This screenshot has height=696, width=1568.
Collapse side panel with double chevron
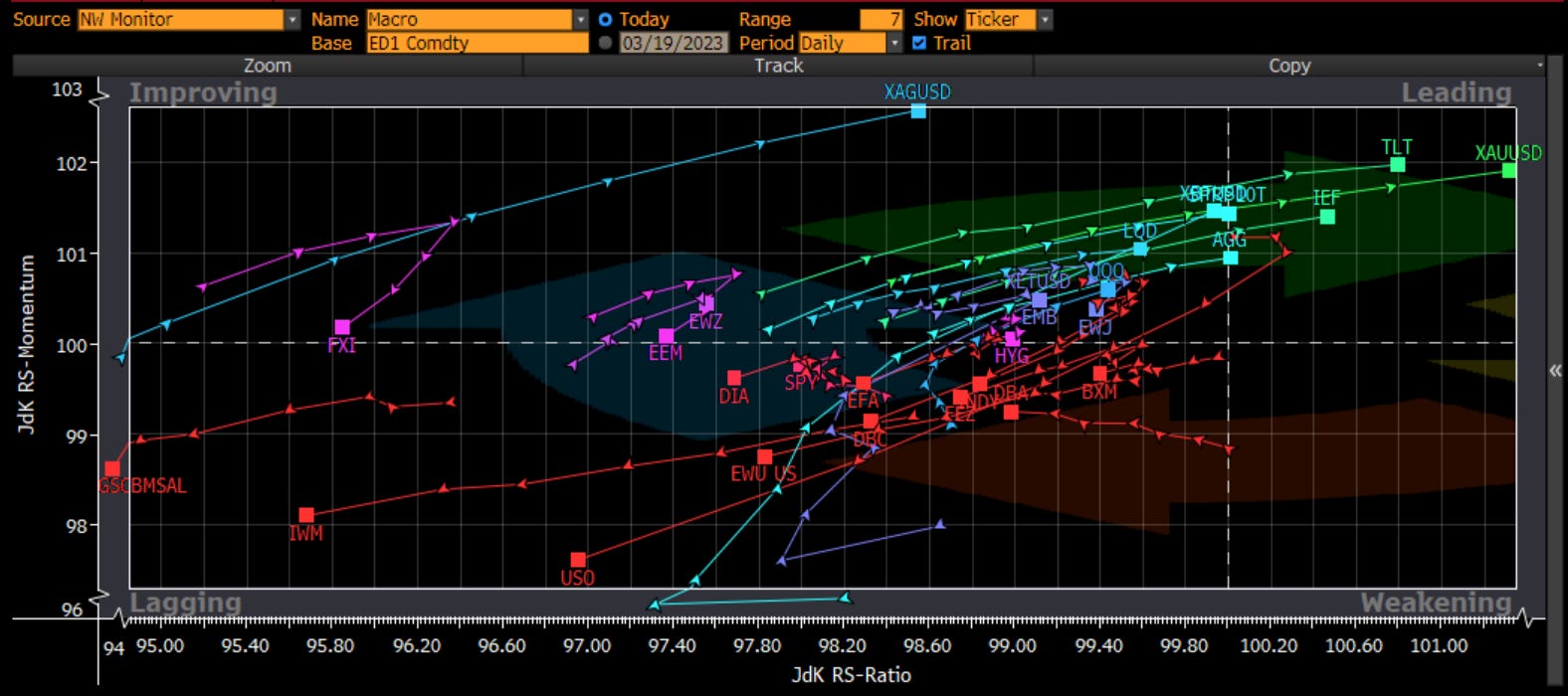click(1556, 370)
